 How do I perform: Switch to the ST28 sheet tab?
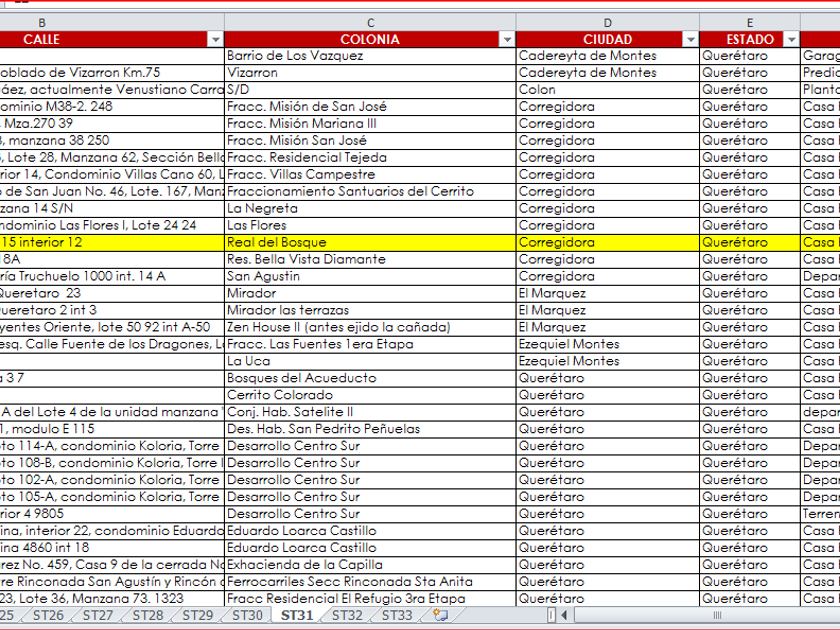point(148,615)
